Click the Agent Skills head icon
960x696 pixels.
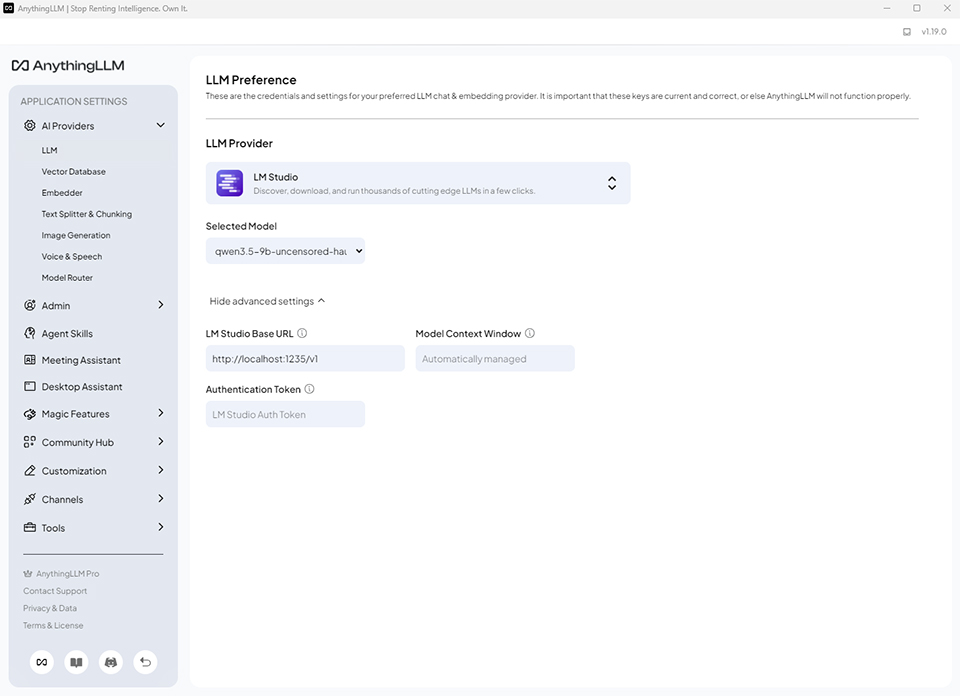tap(29, 333)
